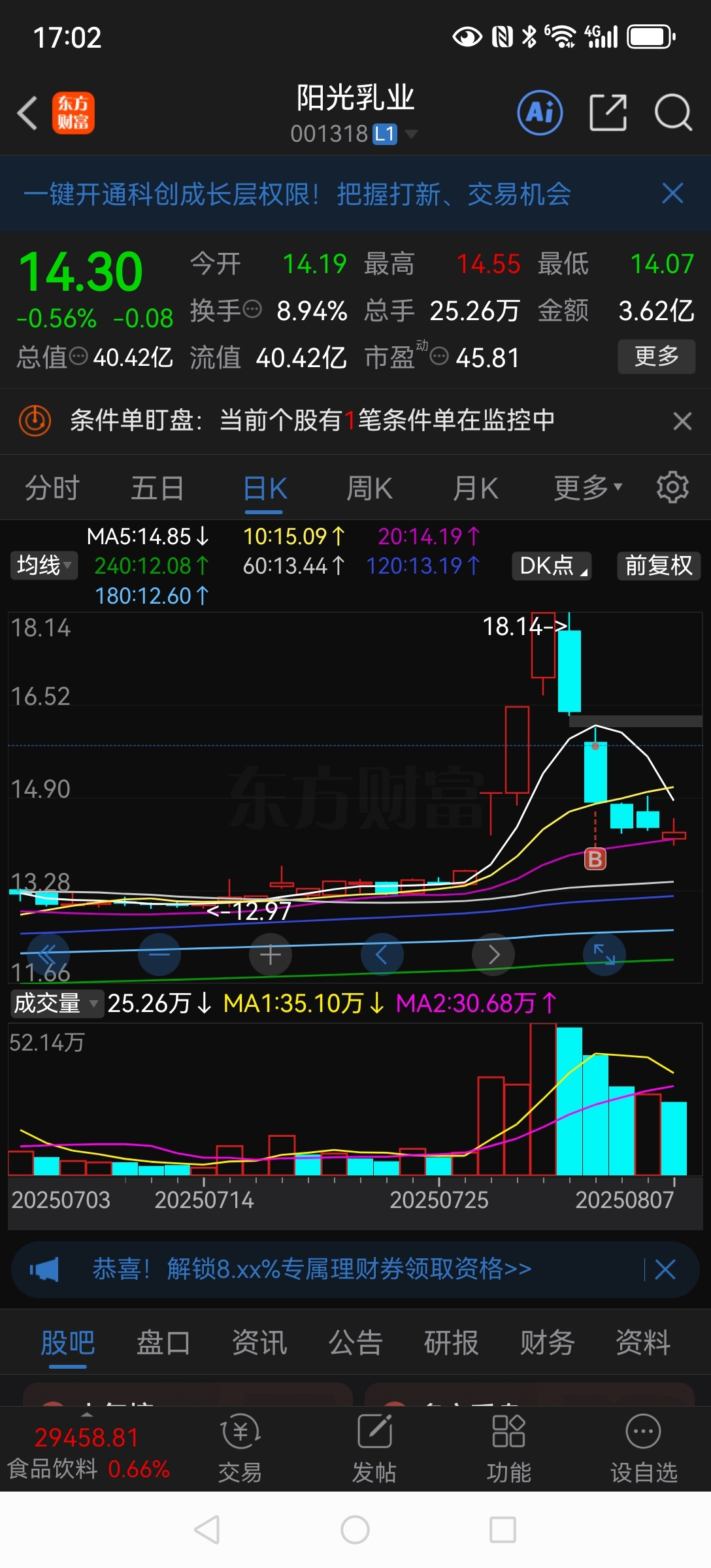
Task: Open chart settings gear icon
Action: coord(672,487)
